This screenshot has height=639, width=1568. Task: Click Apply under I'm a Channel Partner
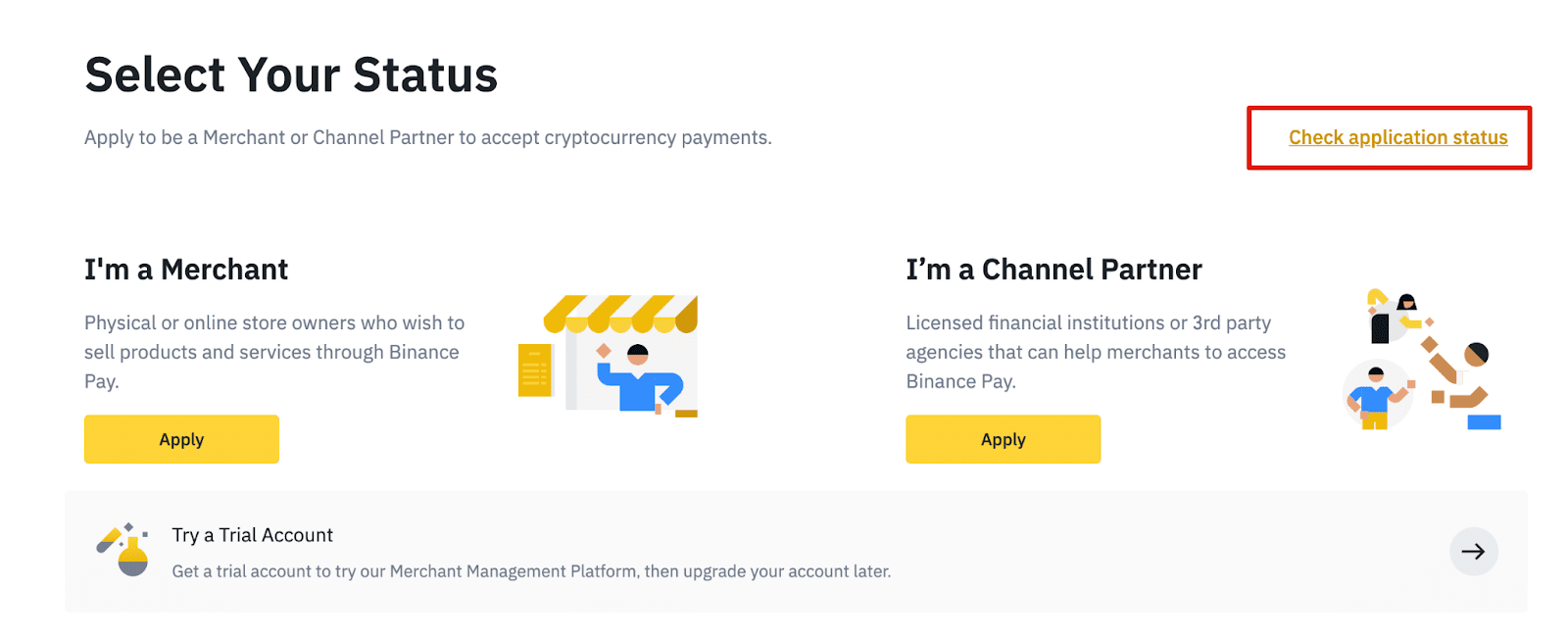coord(1003,439)
